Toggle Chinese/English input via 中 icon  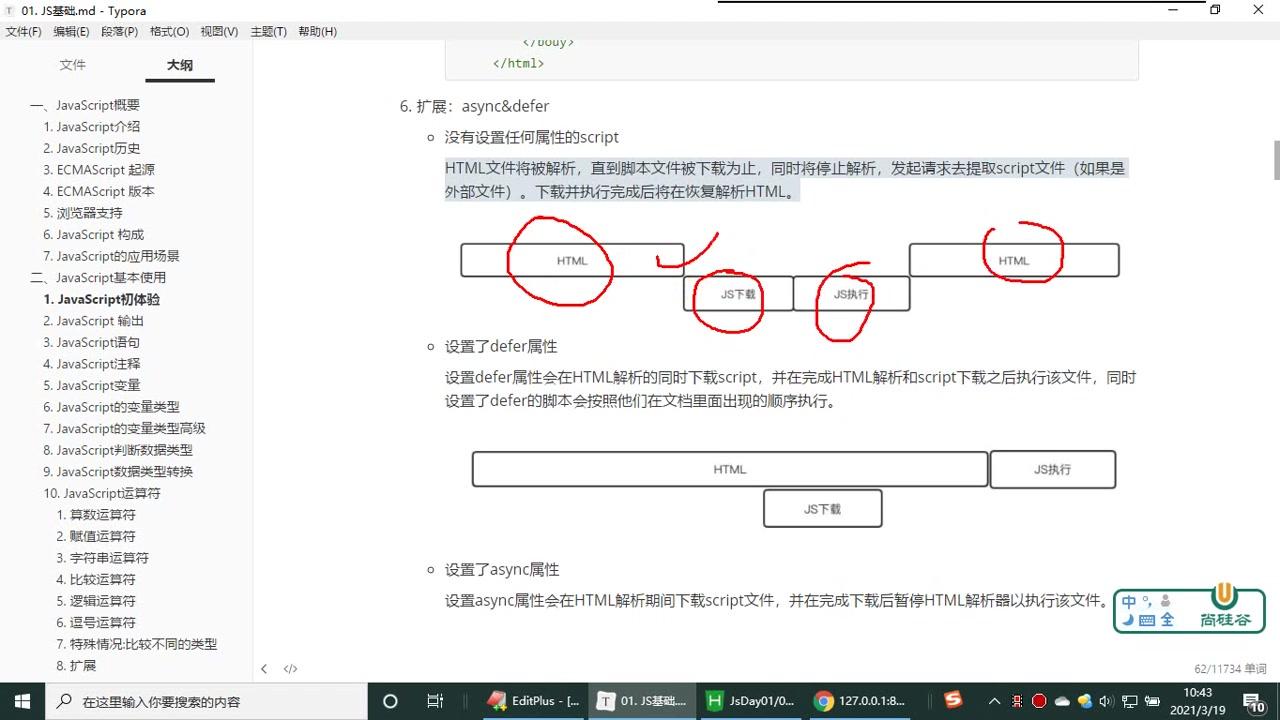1128,601
